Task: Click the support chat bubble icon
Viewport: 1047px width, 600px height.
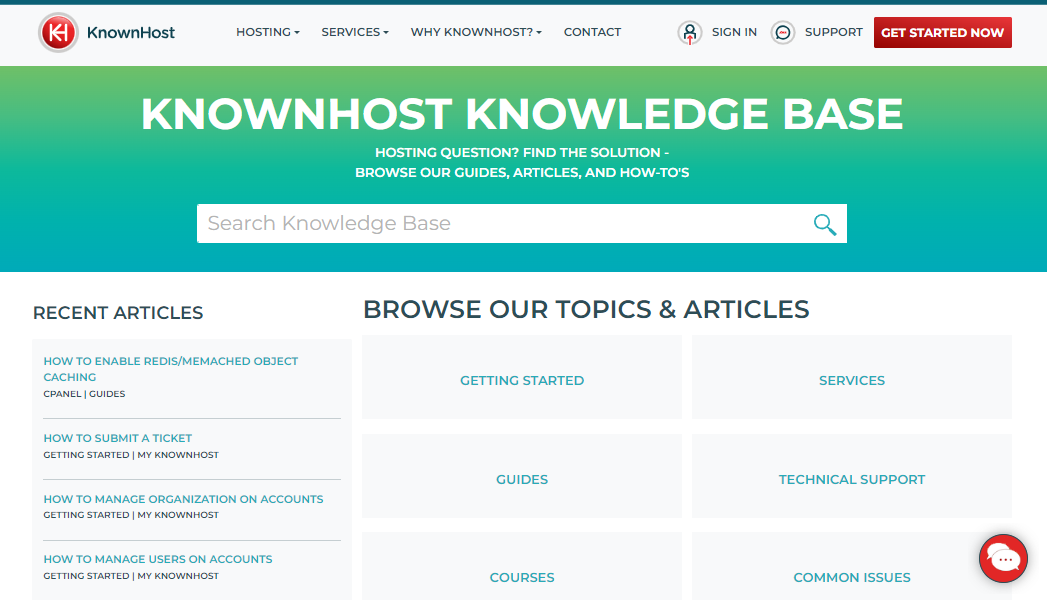Action: coord(783,32)
